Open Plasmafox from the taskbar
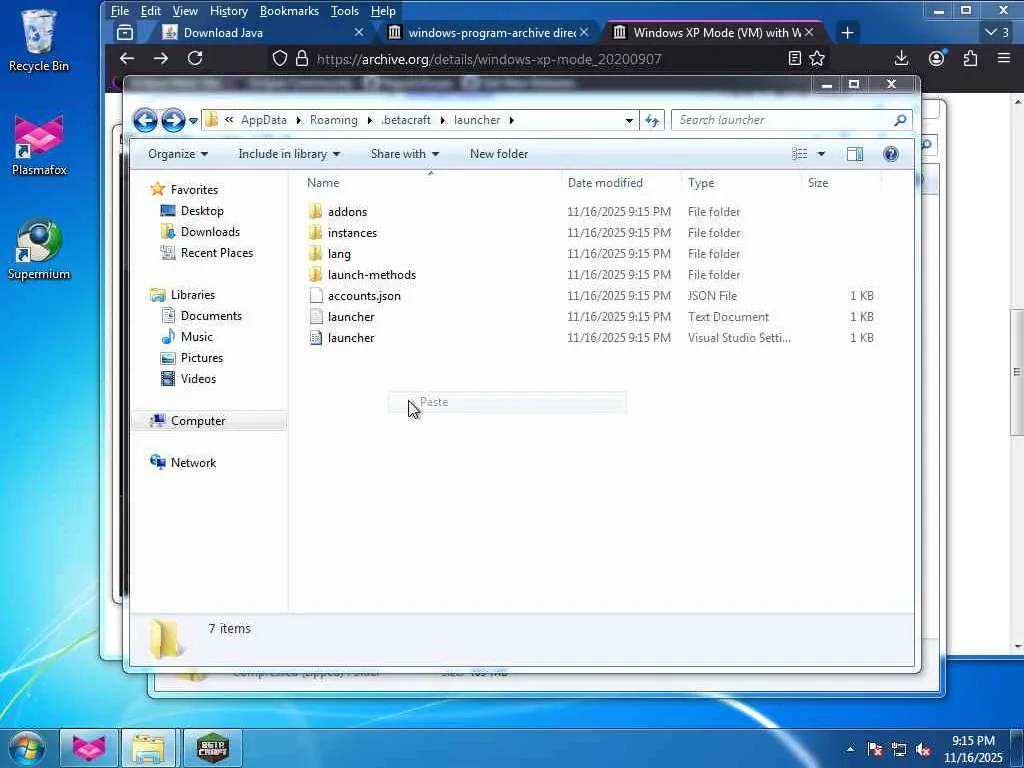The image size is (1024, 768). point(89,748)
